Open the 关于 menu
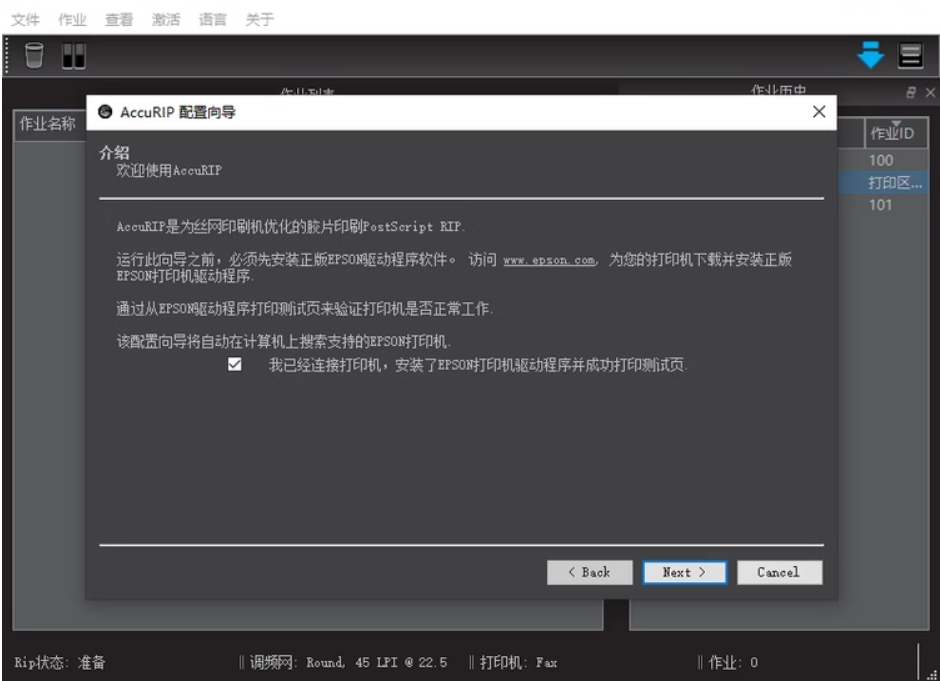This screenshot has width=940, height=681. [x=260, y=19]
